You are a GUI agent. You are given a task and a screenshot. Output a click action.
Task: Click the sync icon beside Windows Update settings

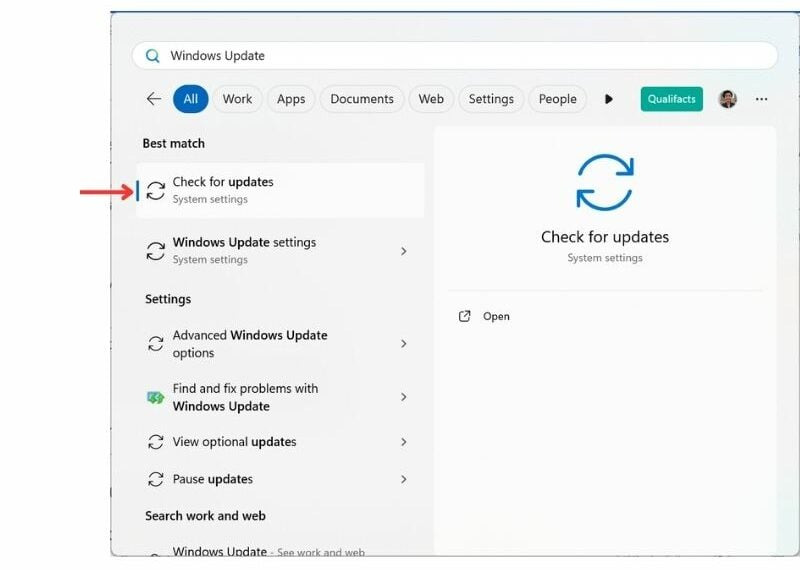(156, 251)
